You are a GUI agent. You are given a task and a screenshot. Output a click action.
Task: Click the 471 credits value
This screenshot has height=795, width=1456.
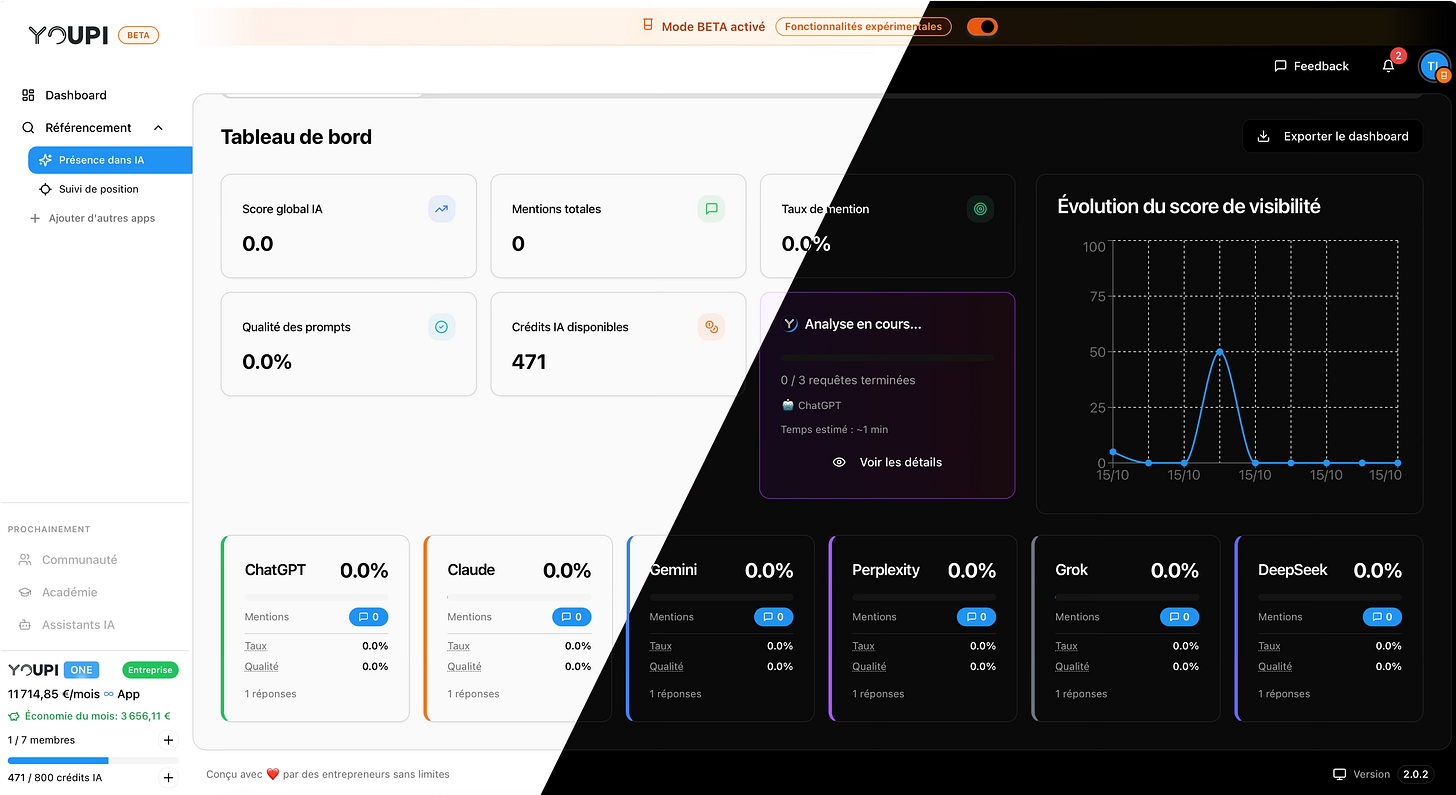(x=529, y=362)
